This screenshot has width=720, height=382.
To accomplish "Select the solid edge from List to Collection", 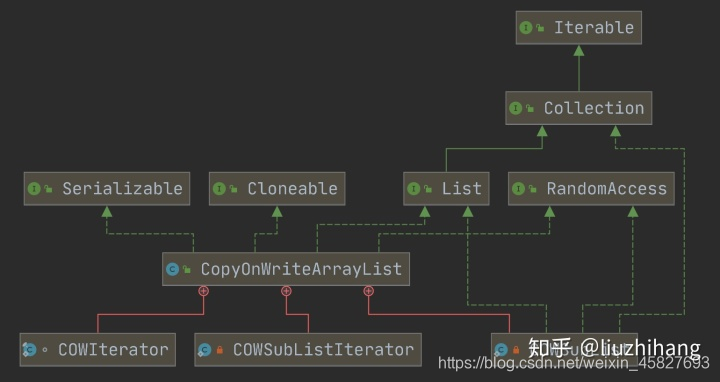I will (494, 148).
